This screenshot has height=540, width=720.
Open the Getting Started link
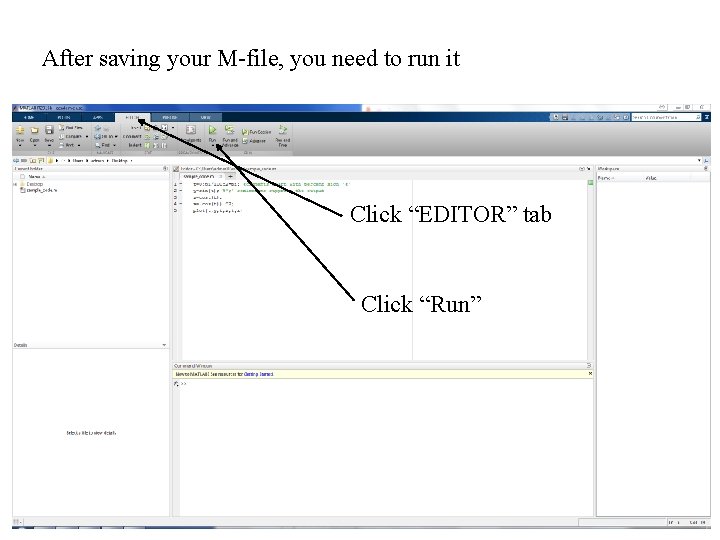[258, 374]
